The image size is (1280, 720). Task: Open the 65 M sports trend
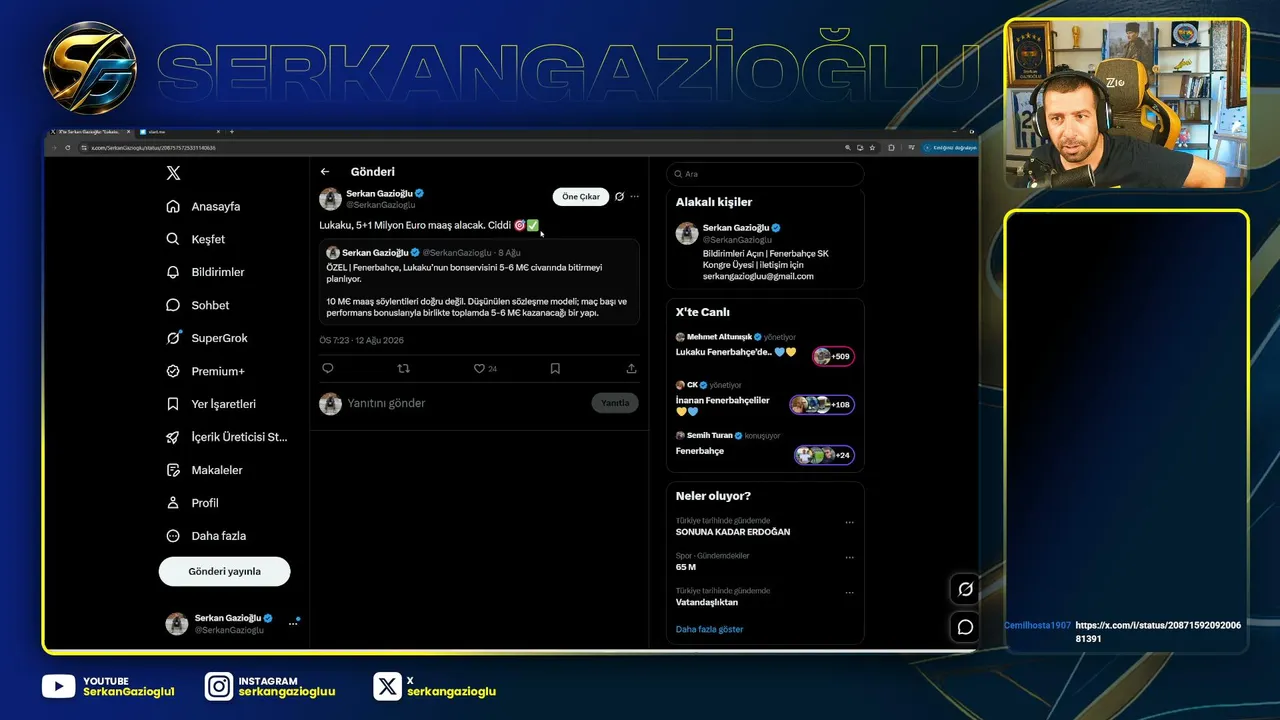click(x=686, y=567)
